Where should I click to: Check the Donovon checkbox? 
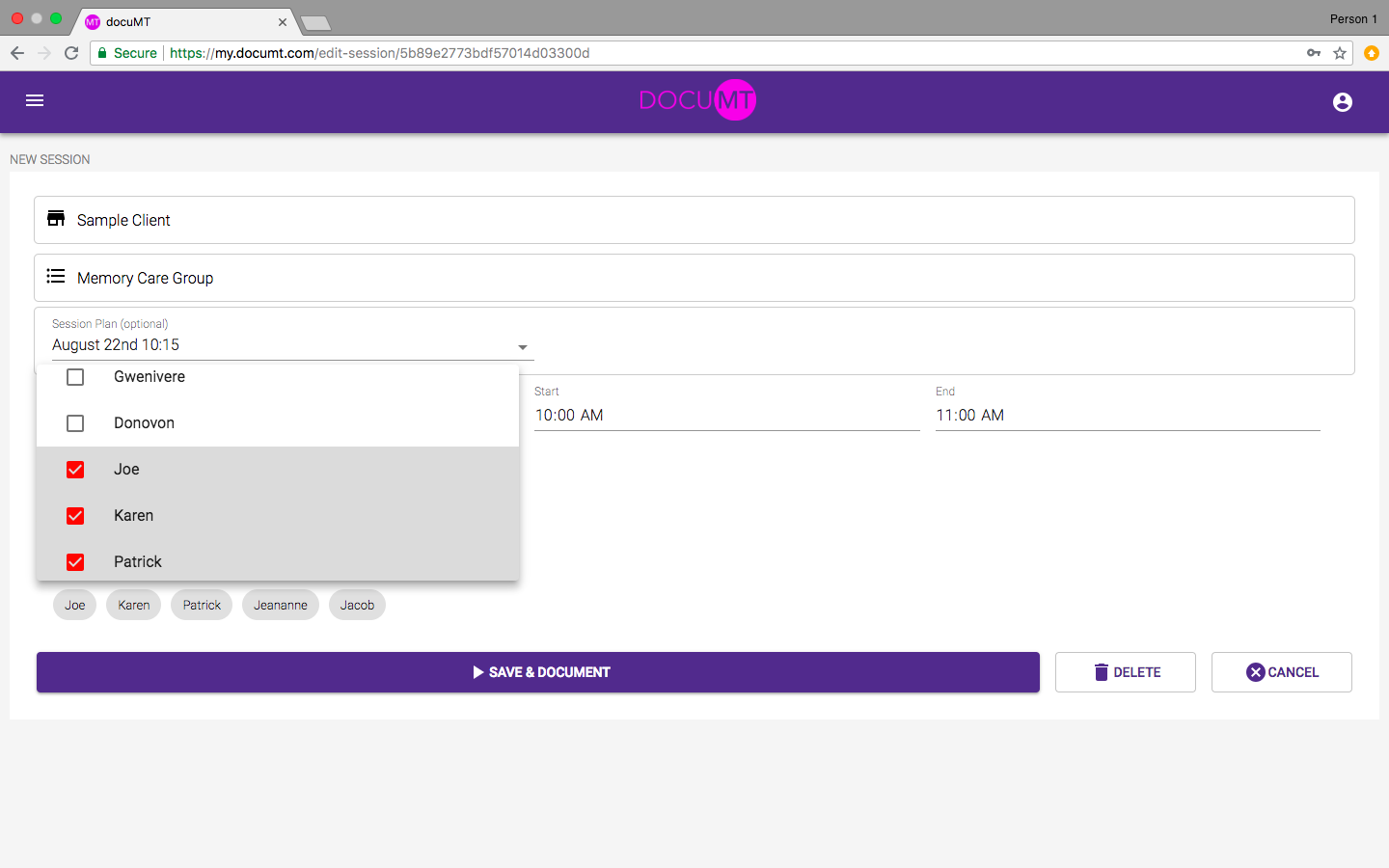point(75,423)
